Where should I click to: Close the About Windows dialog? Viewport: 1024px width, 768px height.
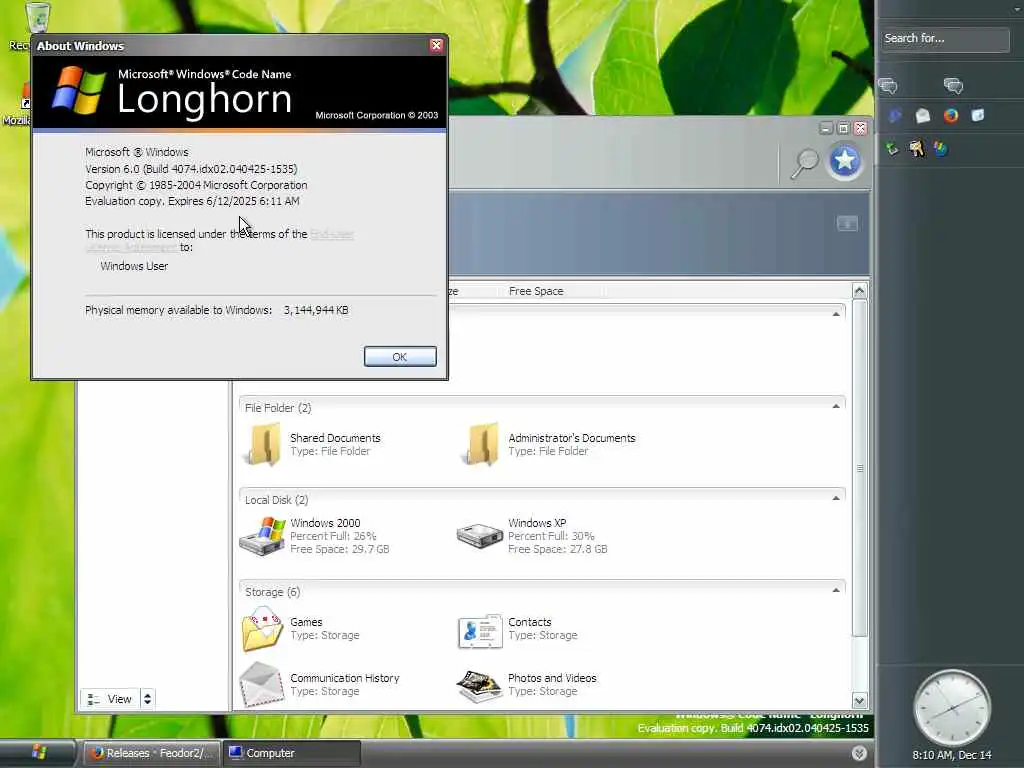(x=436, y=45)
